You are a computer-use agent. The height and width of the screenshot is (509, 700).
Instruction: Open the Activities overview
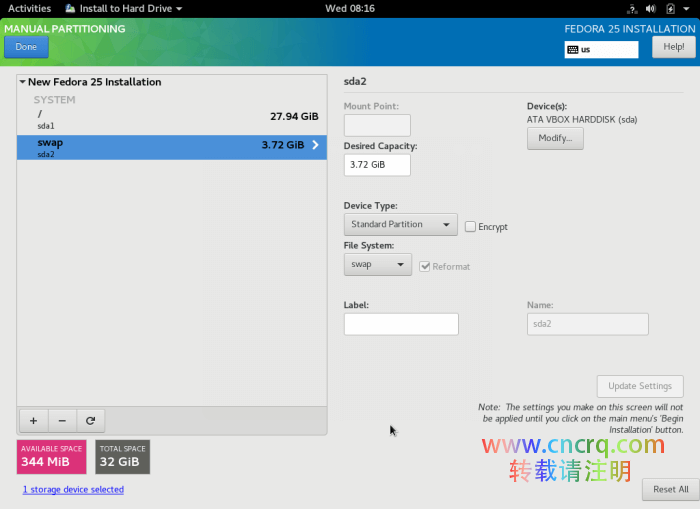[29, 8]
